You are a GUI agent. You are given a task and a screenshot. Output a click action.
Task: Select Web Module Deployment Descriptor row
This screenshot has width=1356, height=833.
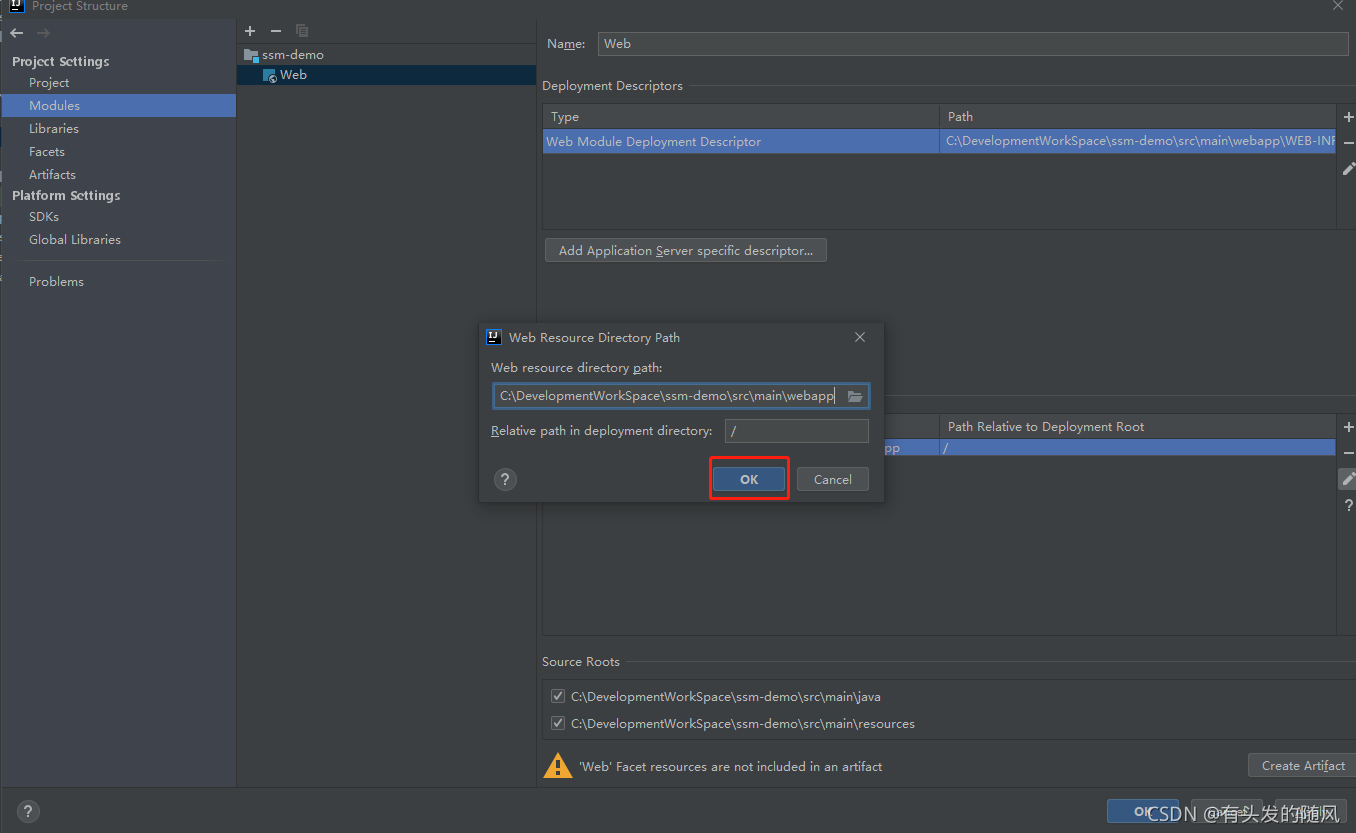pos(939,141)
